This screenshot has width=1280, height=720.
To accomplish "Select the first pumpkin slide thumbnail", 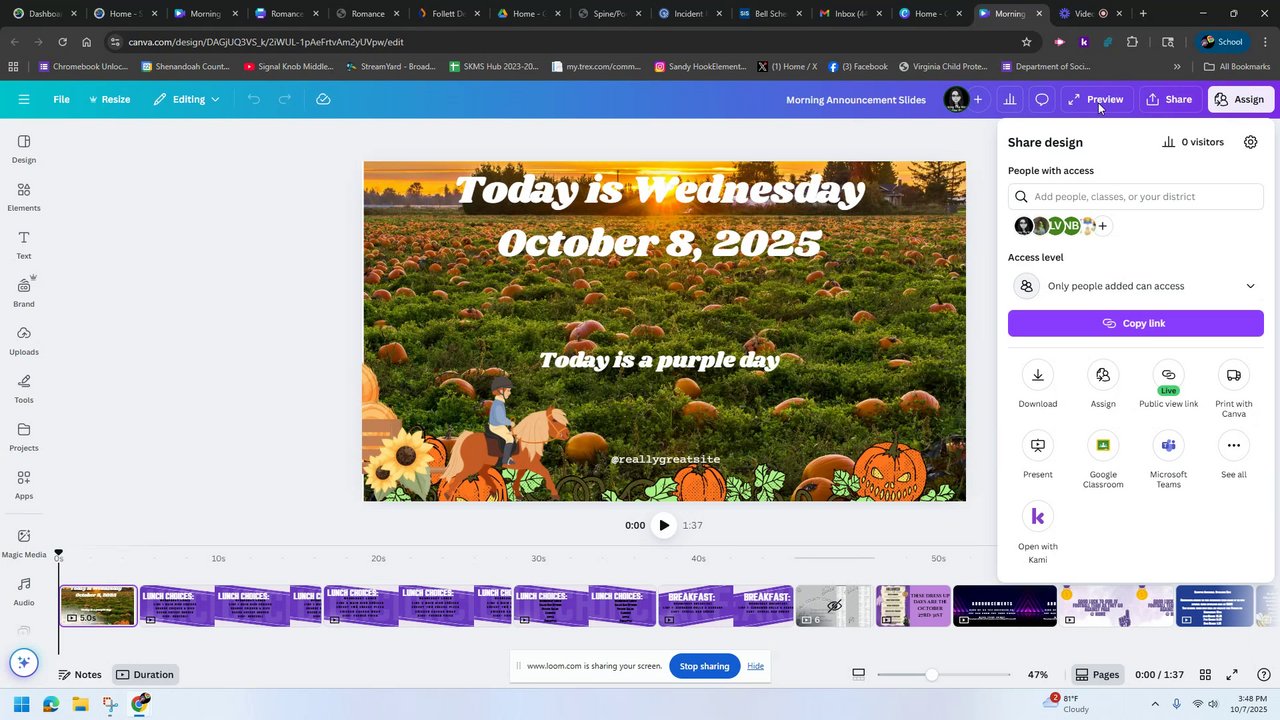I will (98, 606).
